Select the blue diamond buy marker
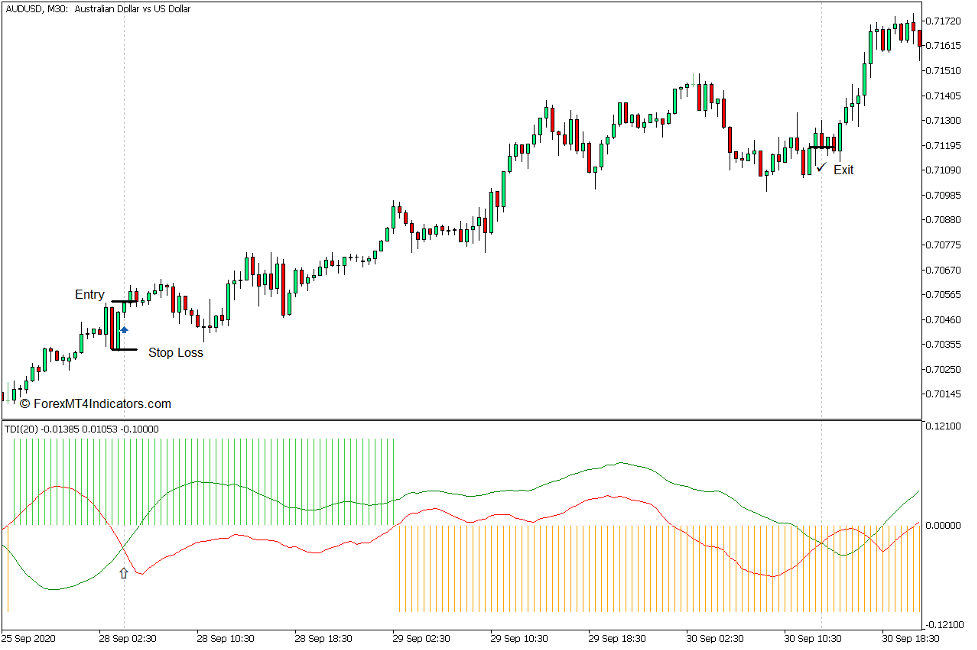The height and width of the screenshot is (650, 977). coord(124,327)
